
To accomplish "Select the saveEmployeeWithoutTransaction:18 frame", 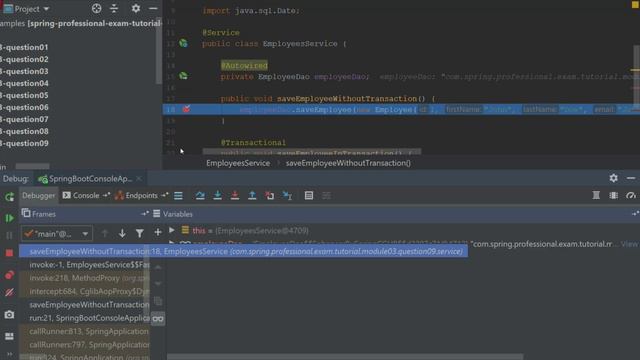I will 244,251.
